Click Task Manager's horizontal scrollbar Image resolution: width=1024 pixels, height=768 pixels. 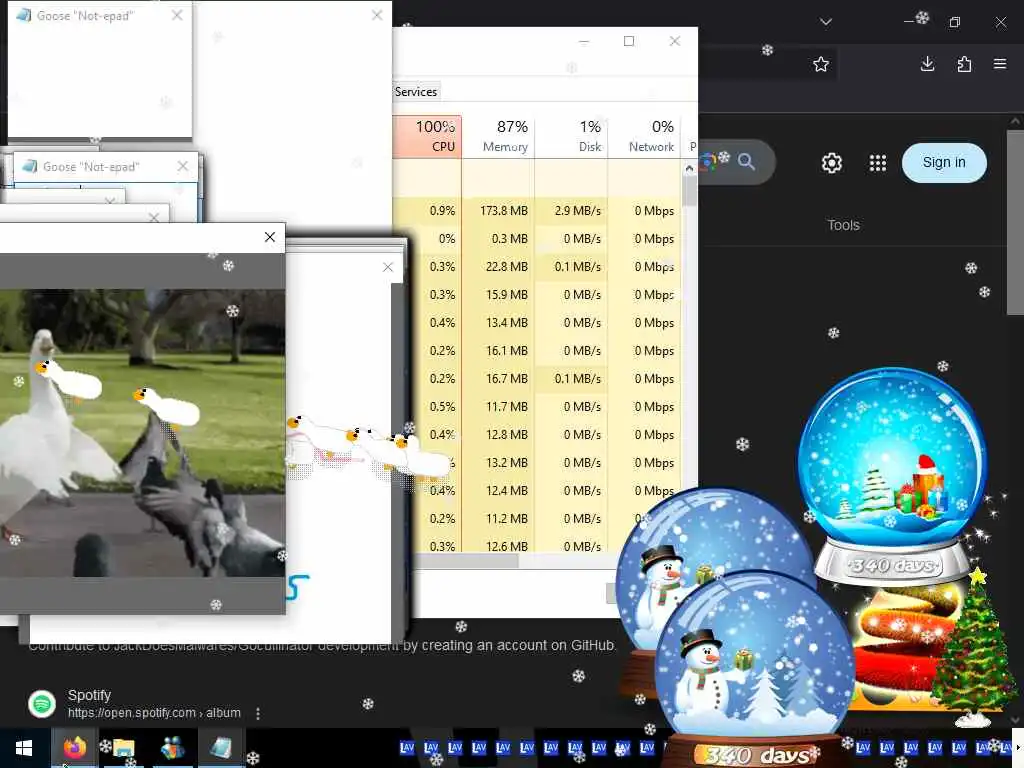(468, 561)
